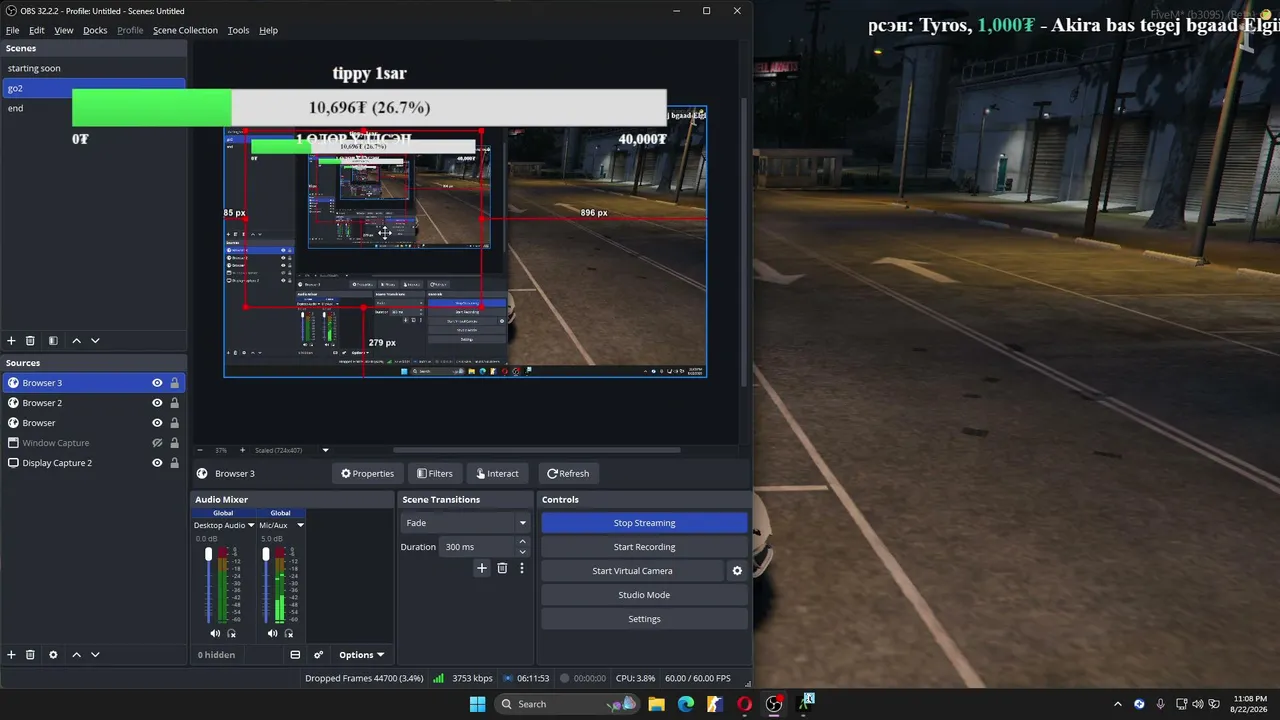
Task: Lock the Browser 3 source
Action: [174, 383]
